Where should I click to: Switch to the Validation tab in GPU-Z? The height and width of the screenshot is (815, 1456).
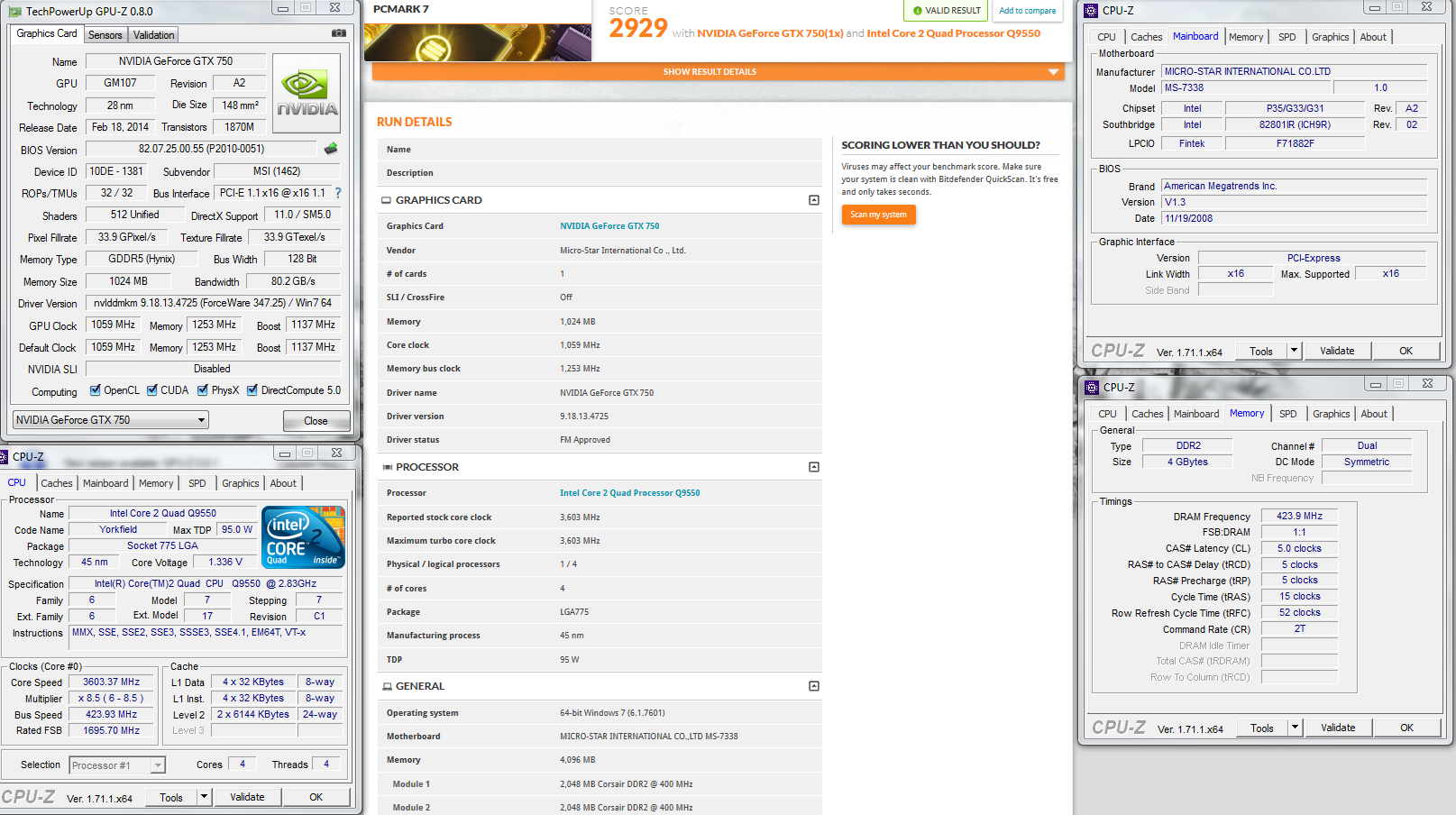point(154,35)
